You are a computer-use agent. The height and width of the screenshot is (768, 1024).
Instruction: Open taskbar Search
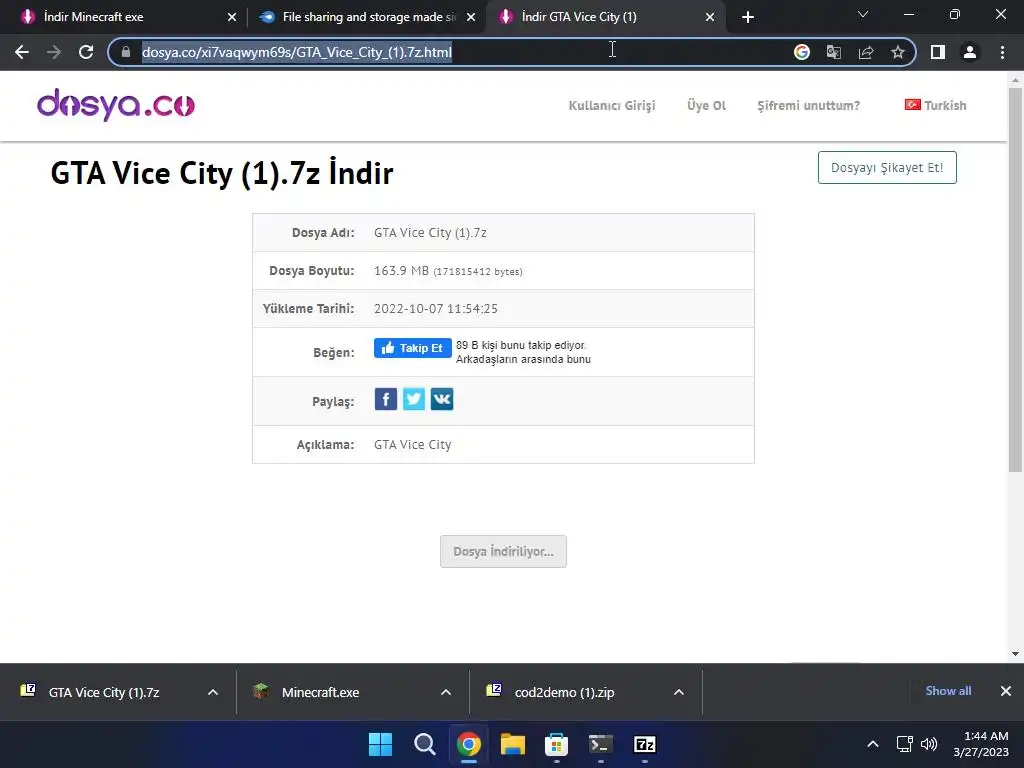click(424, 744)
